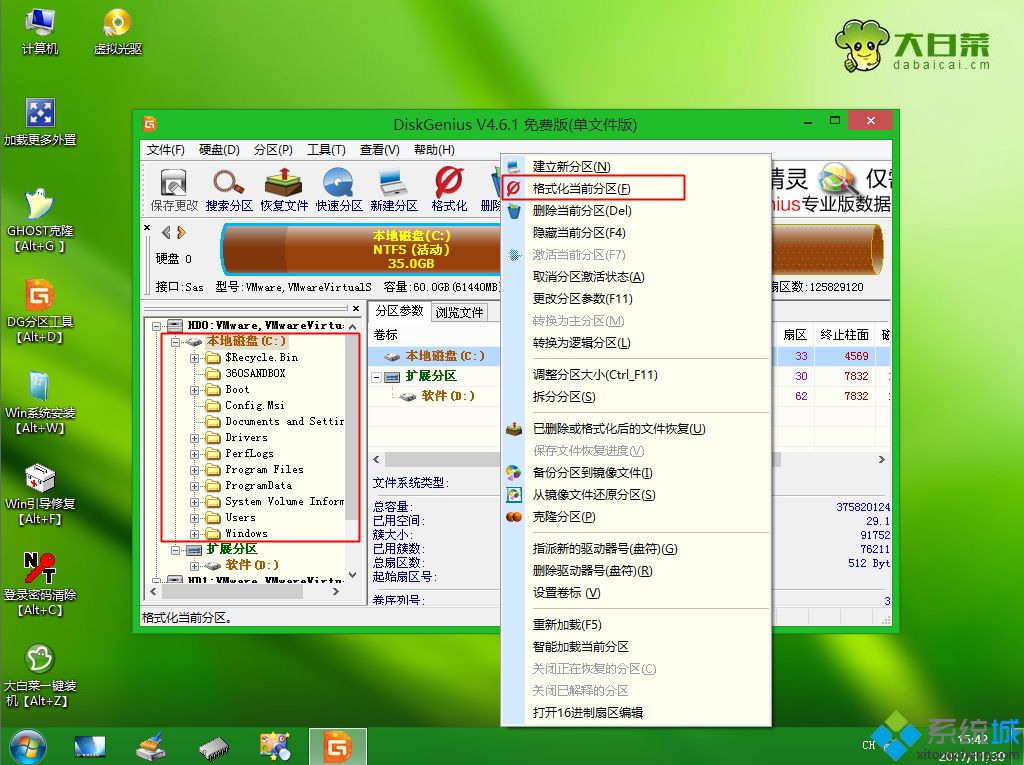Click the Quick Partition (快速分区) icon
Screen dimensions: 1024x765
339,189
